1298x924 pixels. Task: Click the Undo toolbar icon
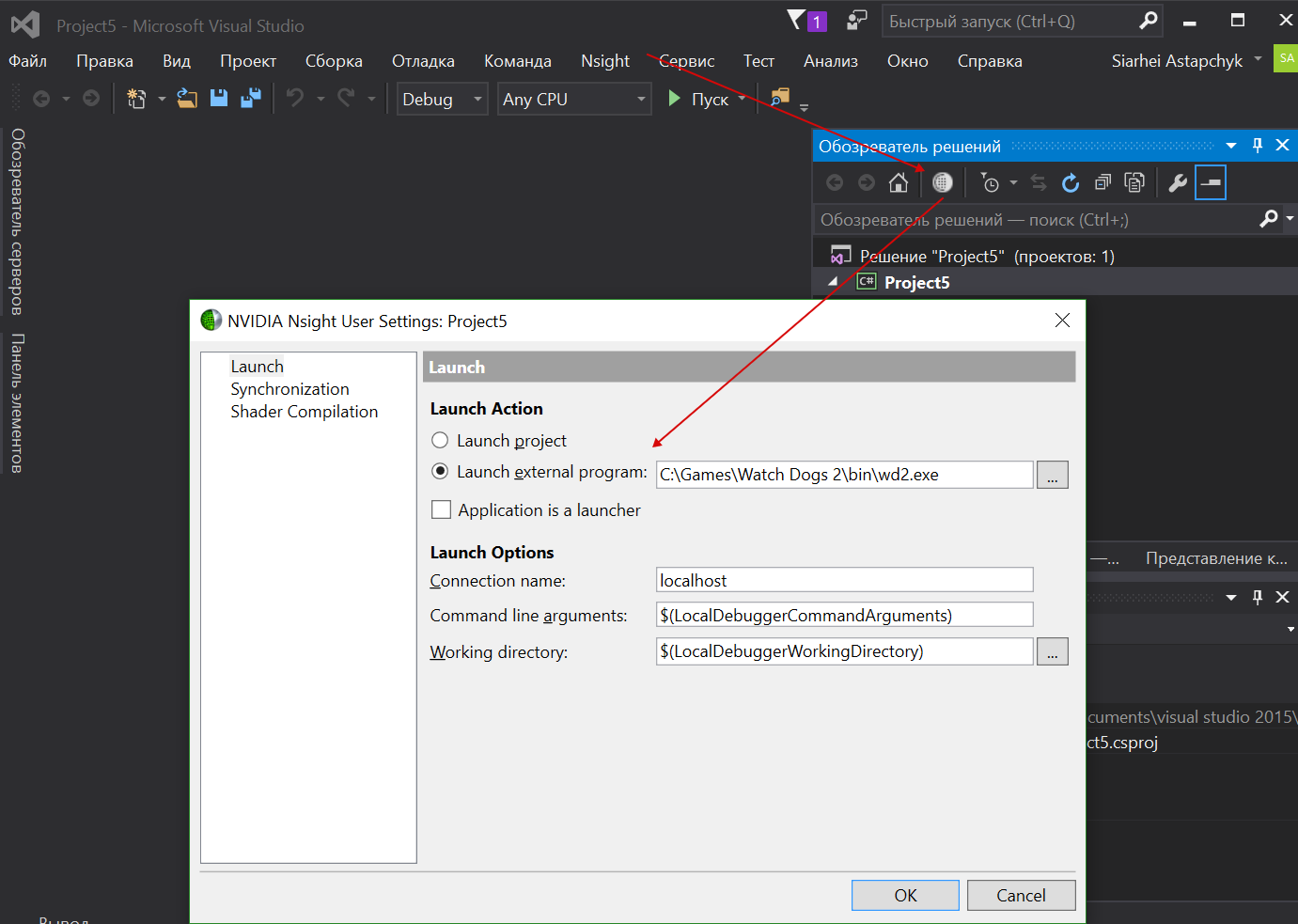pos(295,98)
